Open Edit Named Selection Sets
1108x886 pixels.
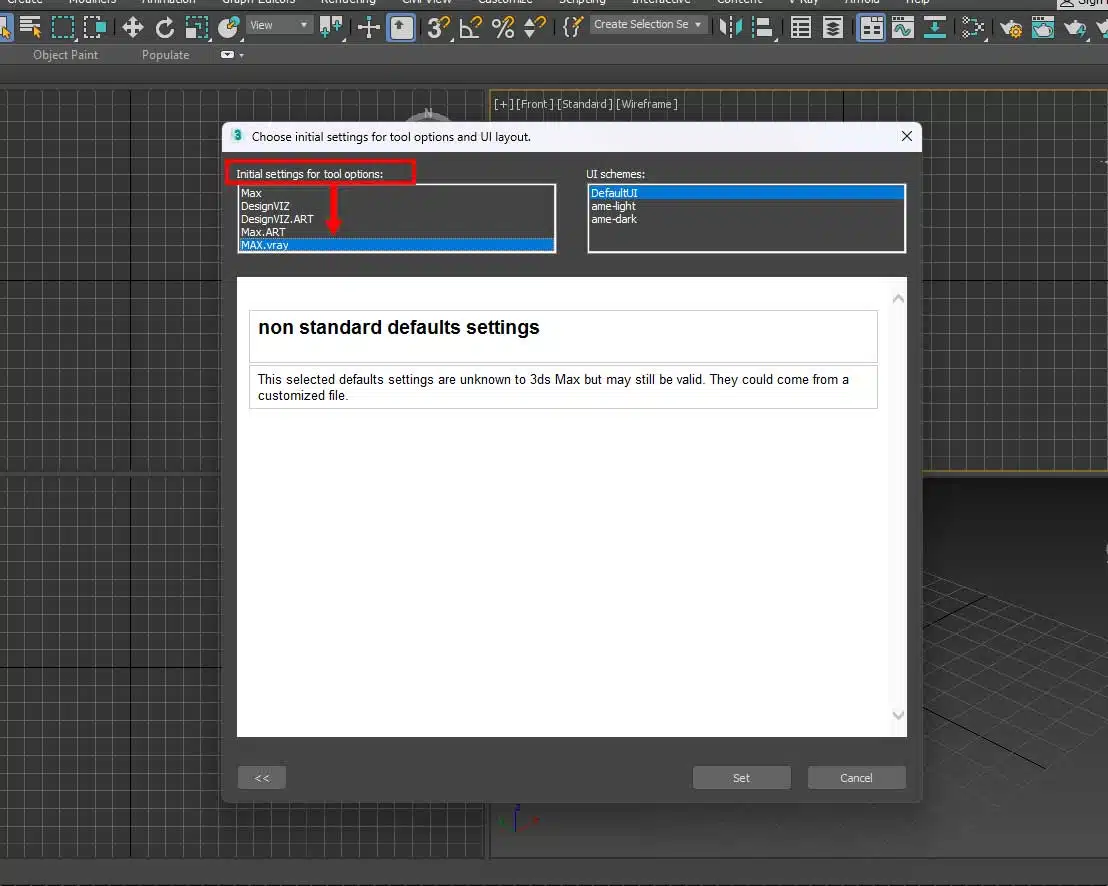572,28
